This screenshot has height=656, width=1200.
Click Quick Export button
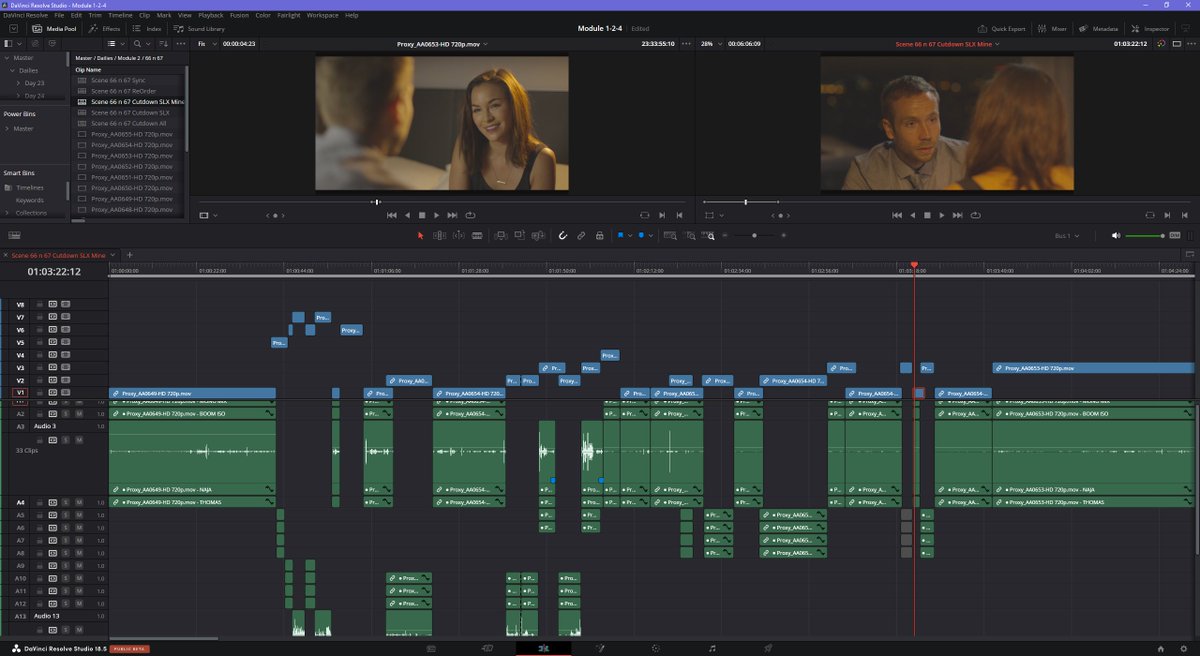point(1002,29)
